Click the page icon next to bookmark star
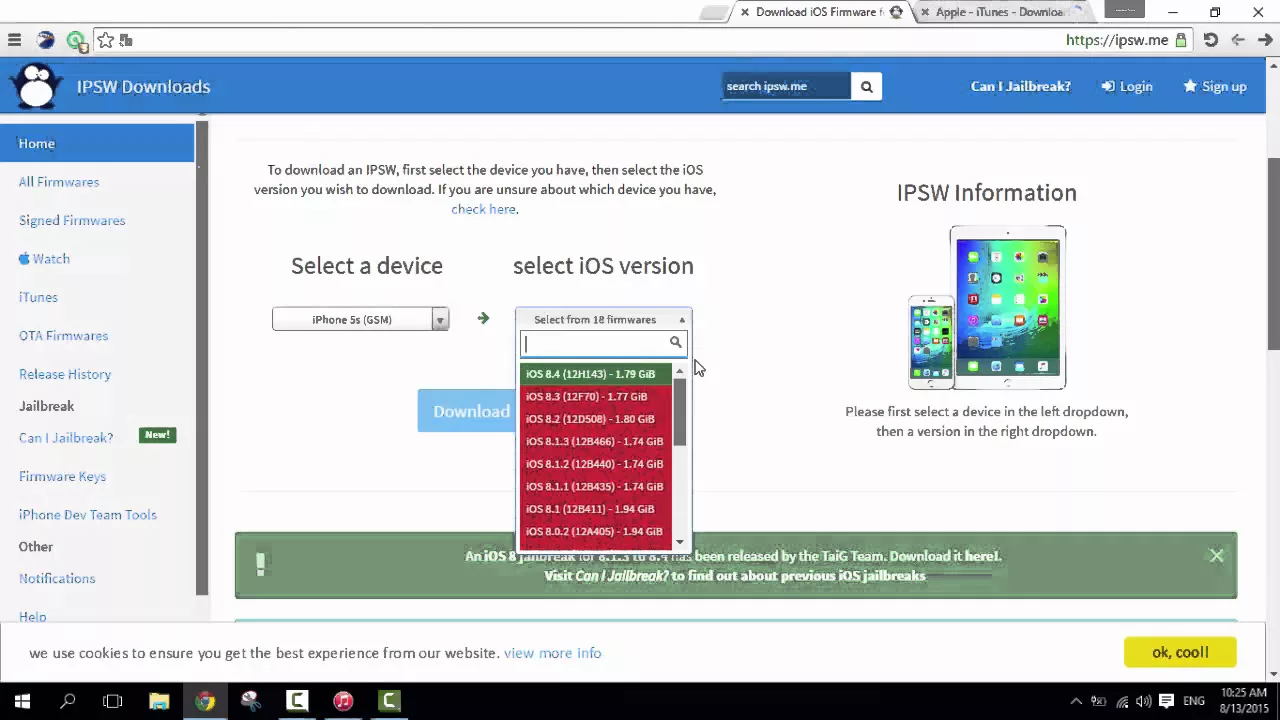The image size is (1280, 720). (x=126, y=40)
